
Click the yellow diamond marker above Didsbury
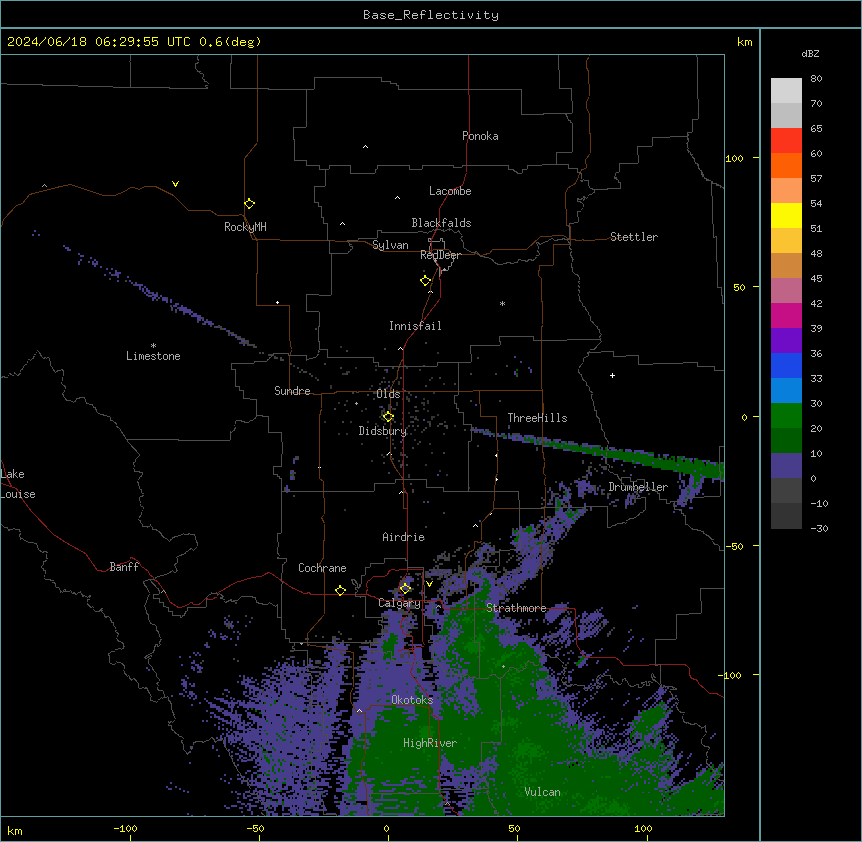pos(388,417)
